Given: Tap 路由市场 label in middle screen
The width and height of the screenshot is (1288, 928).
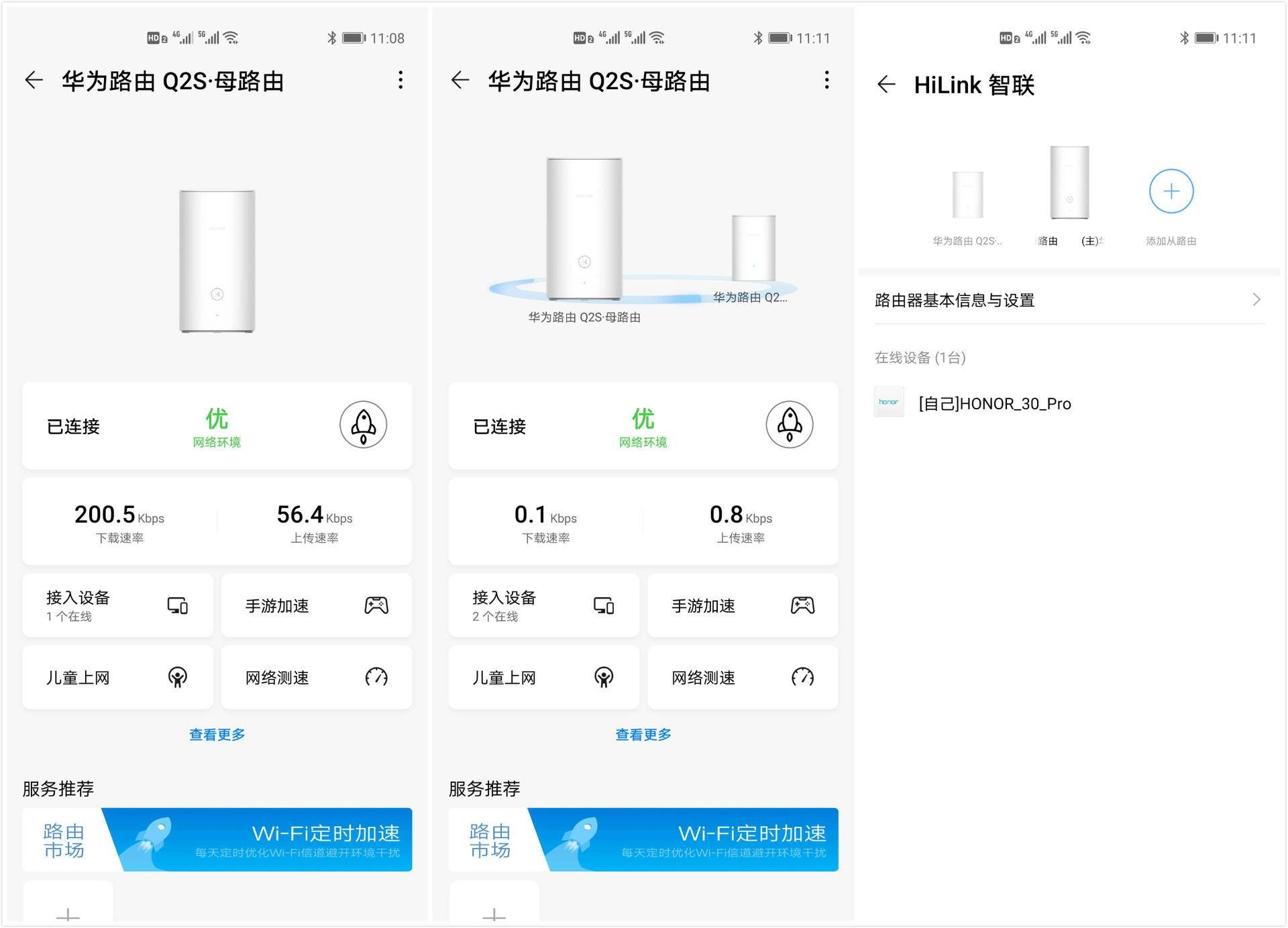Looking at the screenshot, I should [x=490, y=840].
